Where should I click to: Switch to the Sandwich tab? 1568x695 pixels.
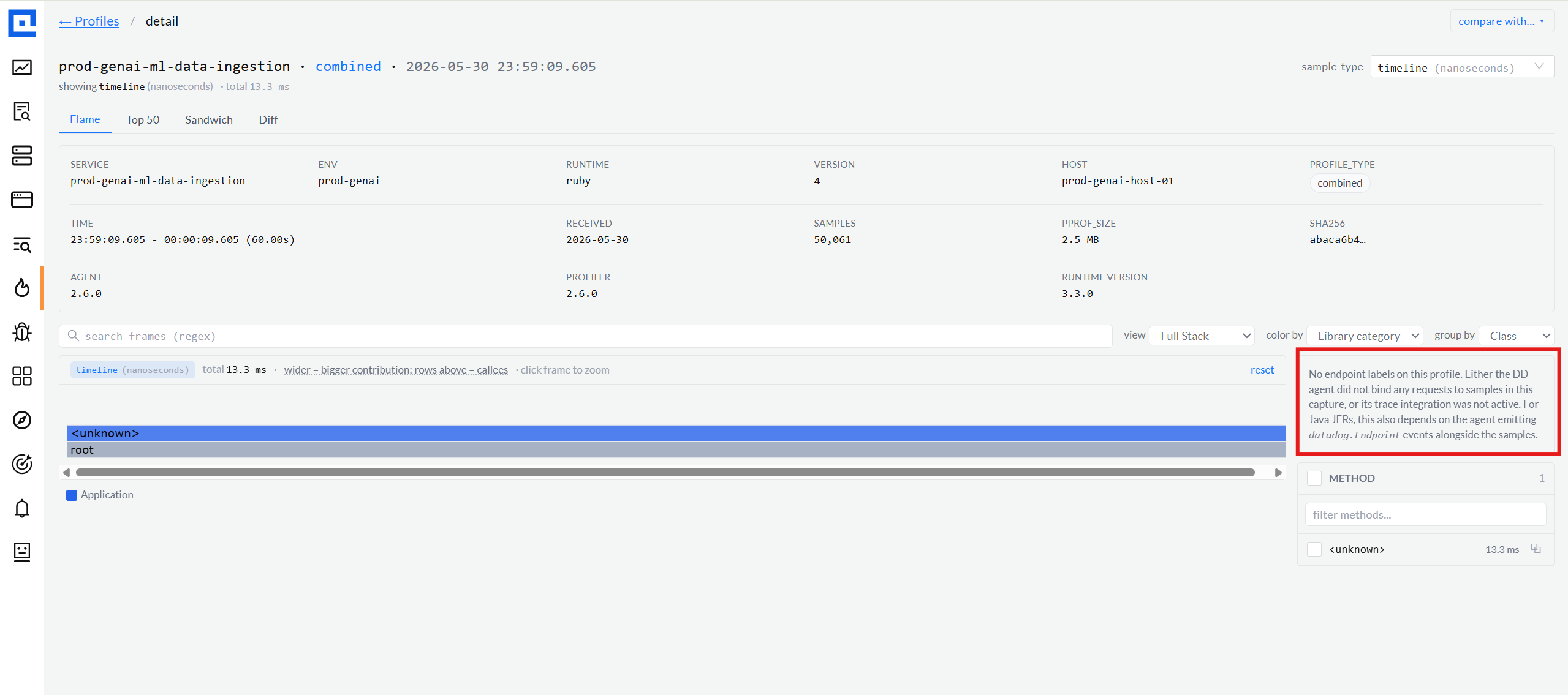click(x=209, y=120)
